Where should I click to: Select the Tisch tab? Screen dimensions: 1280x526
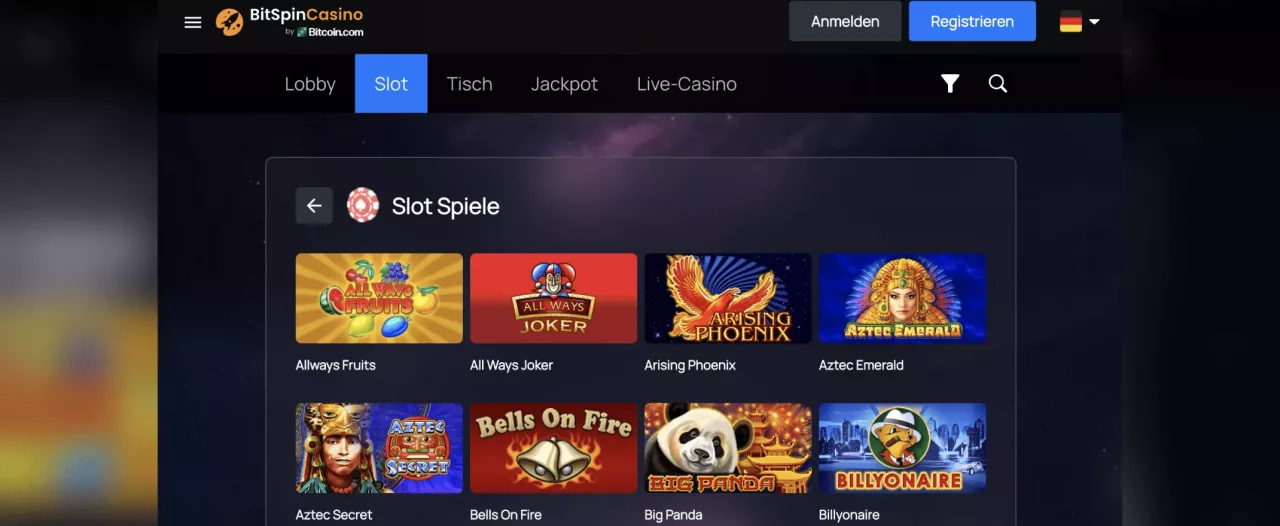[470, 84]
